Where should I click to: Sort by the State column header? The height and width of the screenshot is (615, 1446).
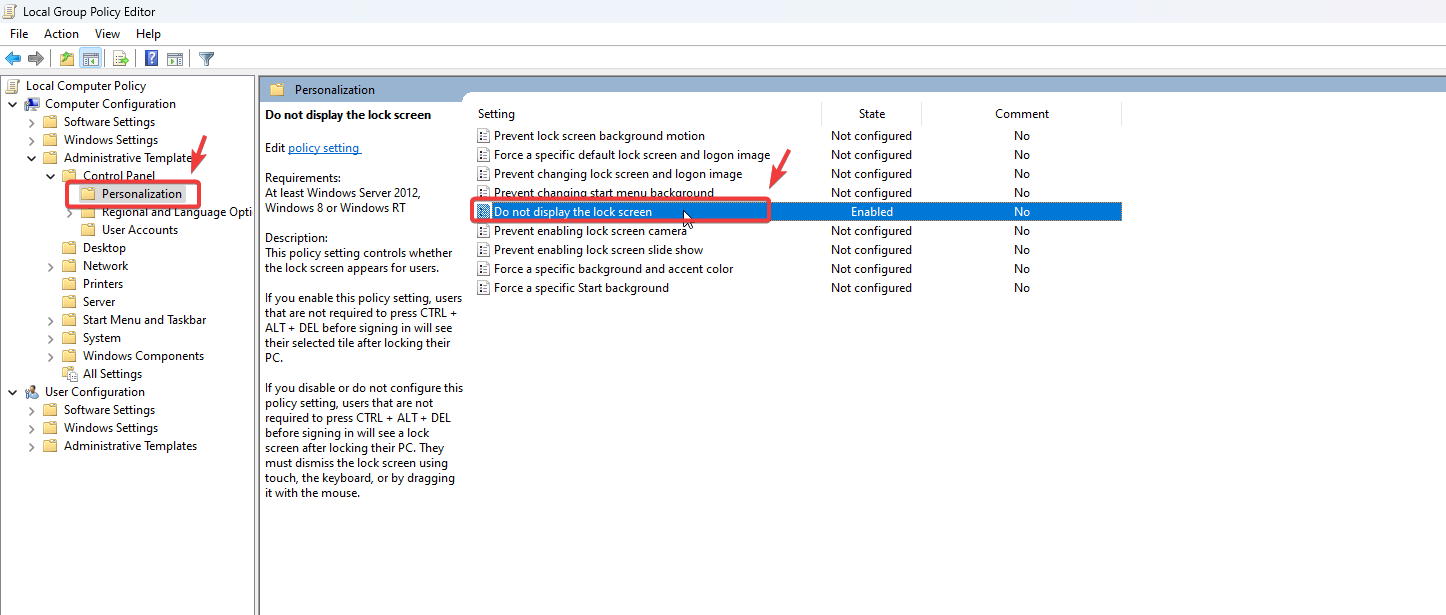871,114
